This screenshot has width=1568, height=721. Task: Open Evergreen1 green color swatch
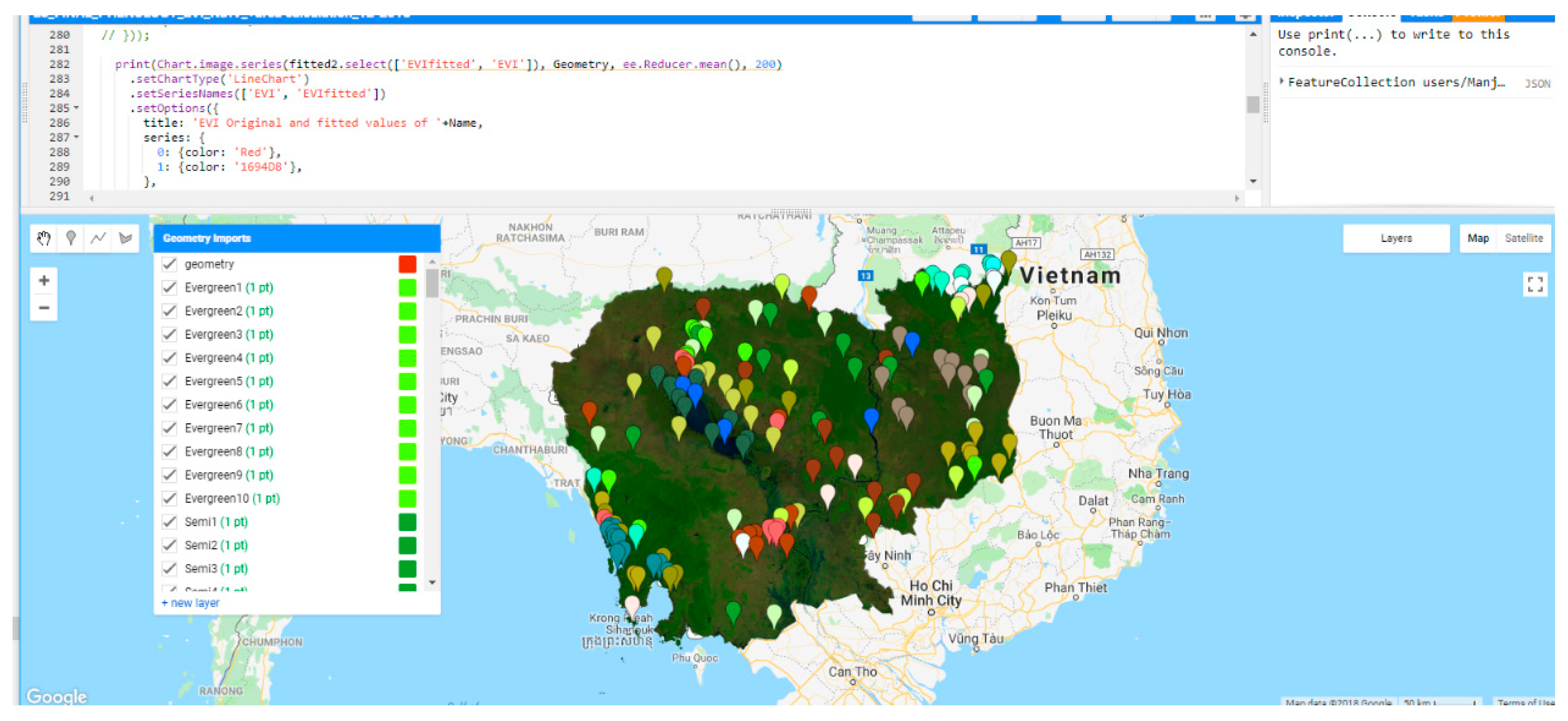pyautogui.click(x=407, y=288)
